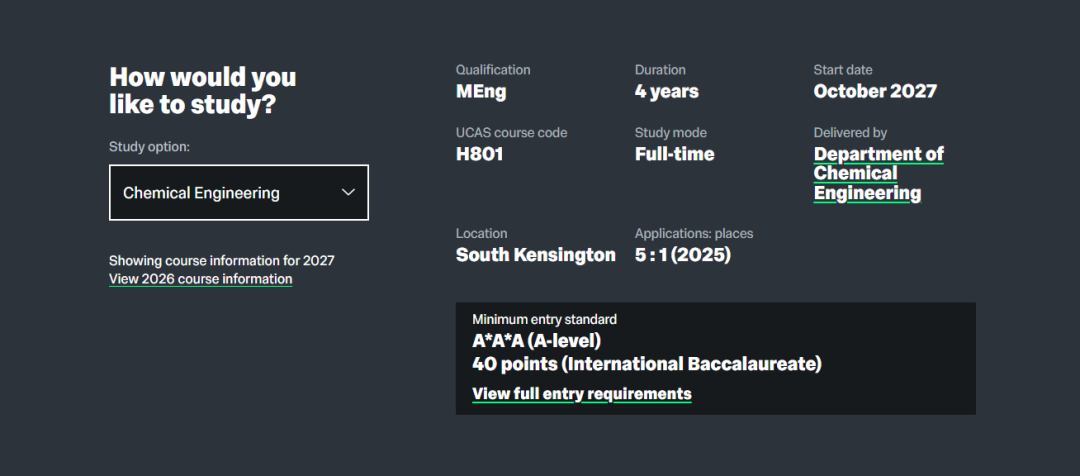Click Showing course information for 2027 text
1080x476 pixels.
221,260
